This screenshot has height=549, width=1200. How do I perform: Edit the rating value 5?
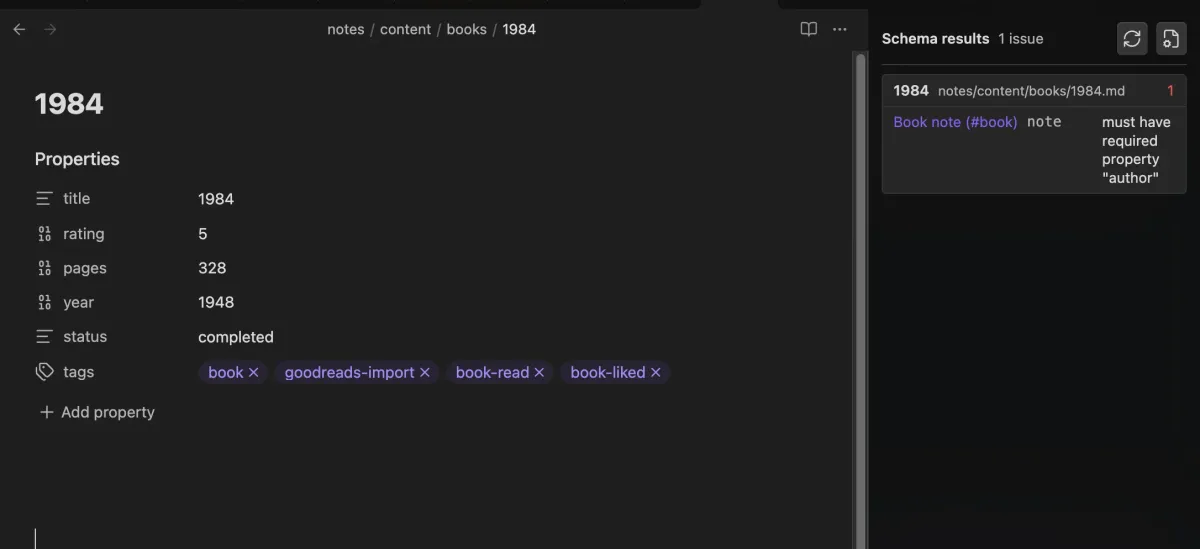[203, 234]
